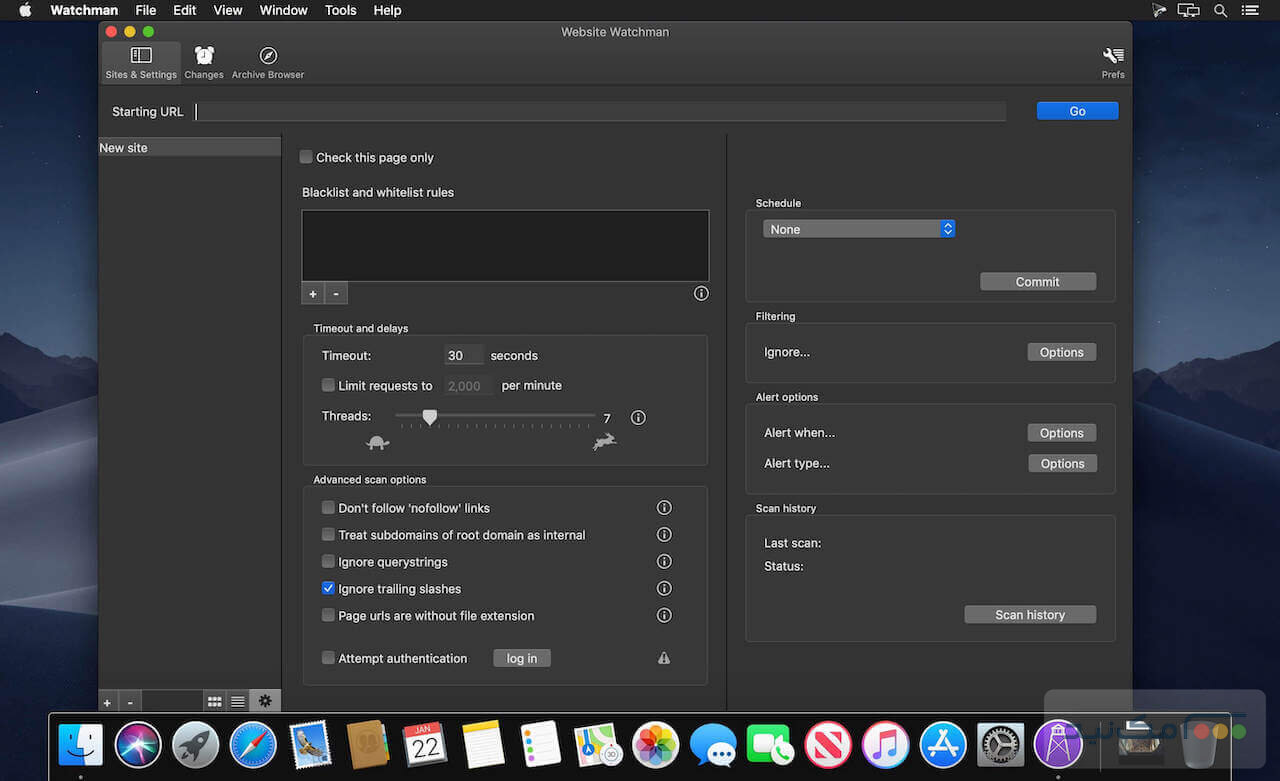
Task: Open the Window menu
Action: pyautogui.click(x=283, y=10)
